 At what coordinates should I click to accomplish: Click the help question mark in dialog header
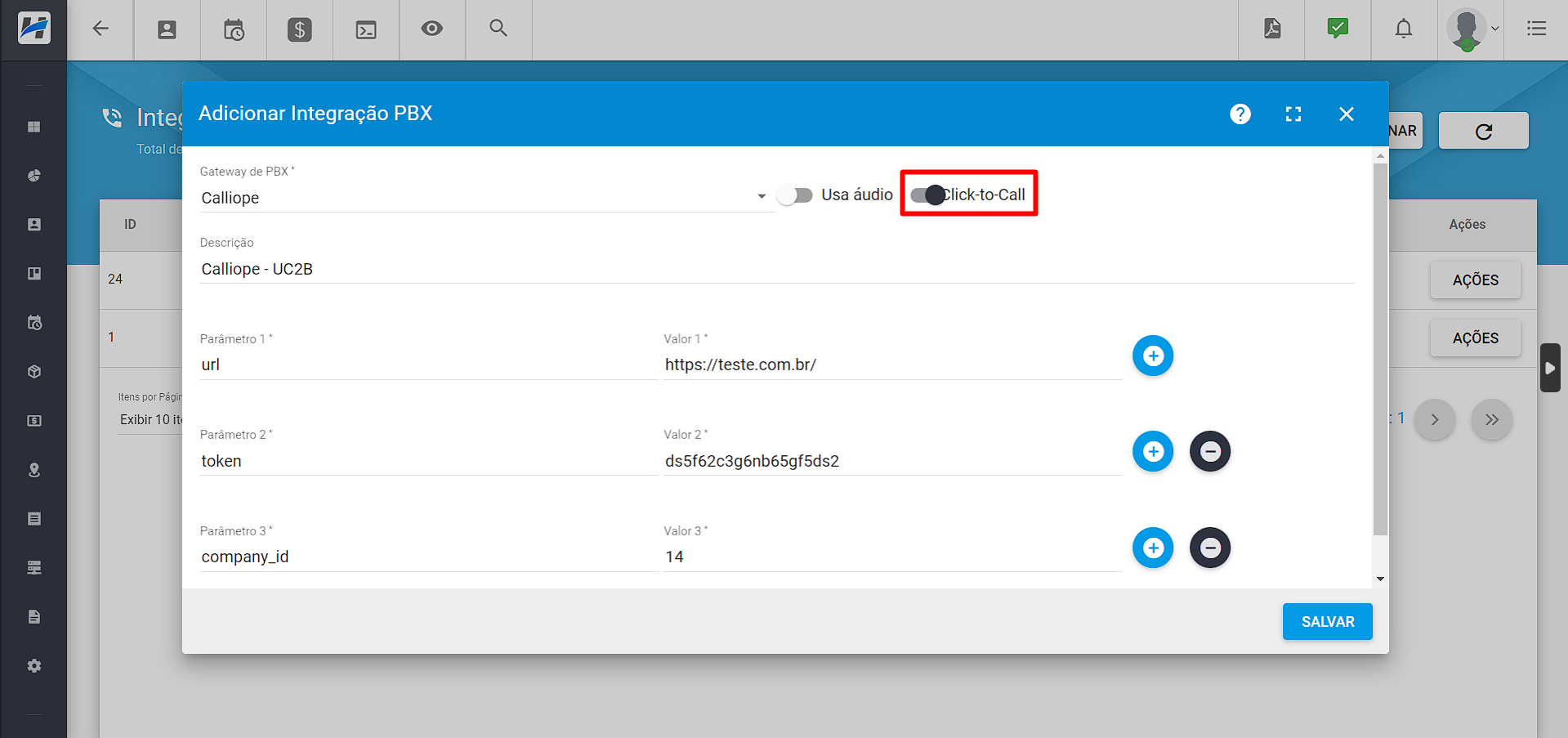1240,114
